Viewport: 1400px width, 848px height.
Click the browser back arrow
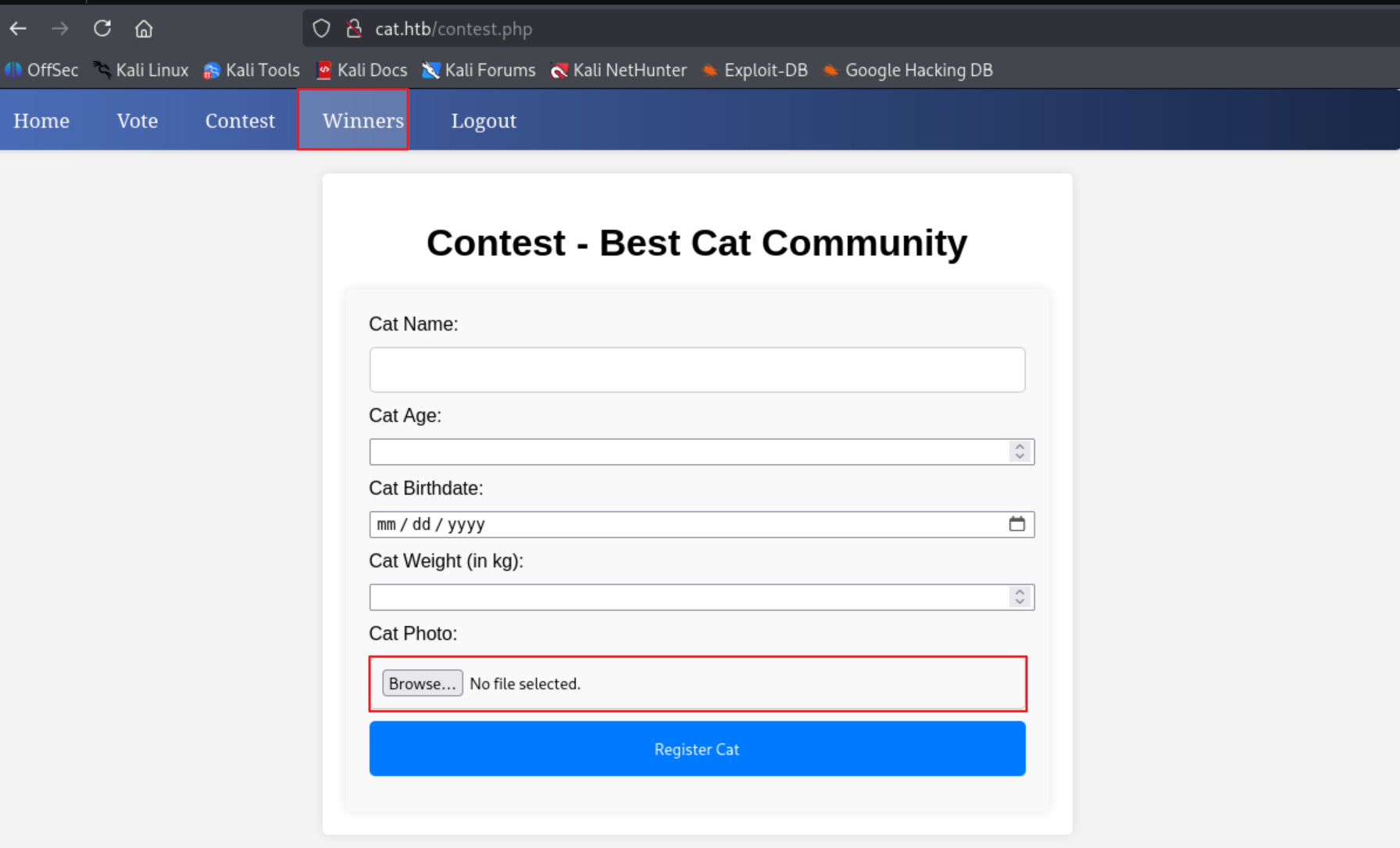click(18, 29)
